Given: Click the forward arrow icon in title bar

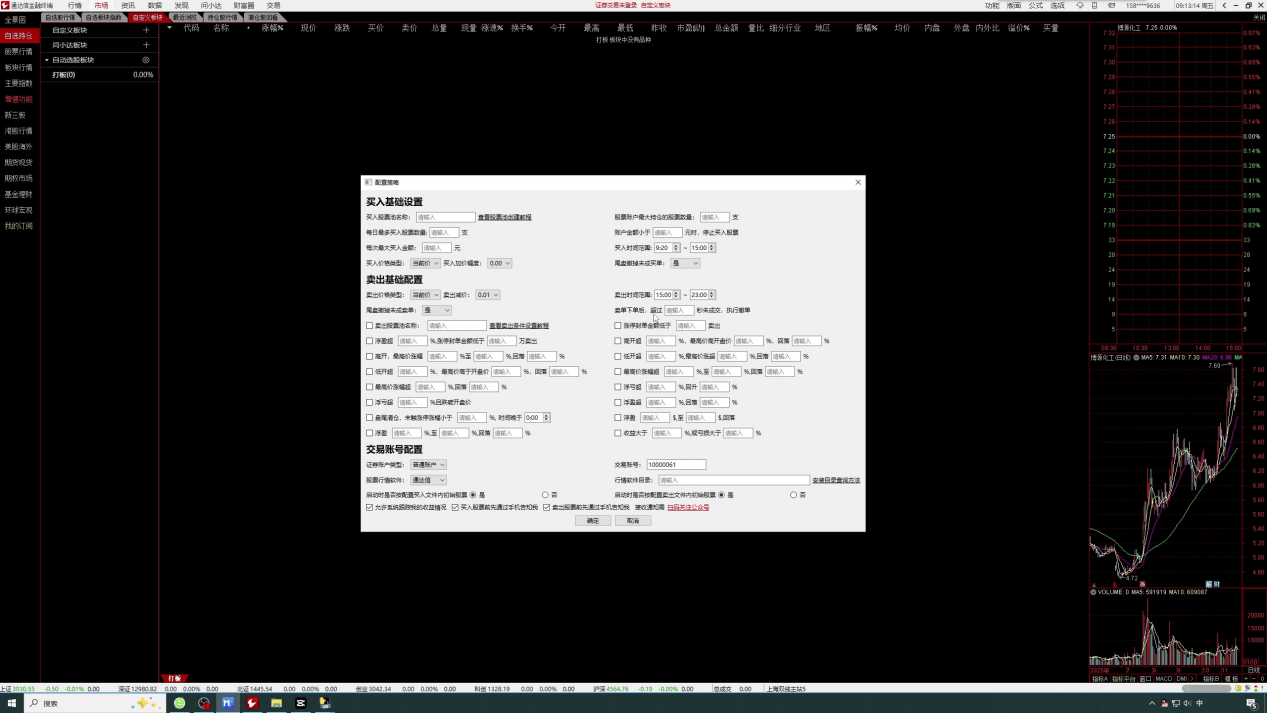Looking at the screenshot, I should (1236, 5).
